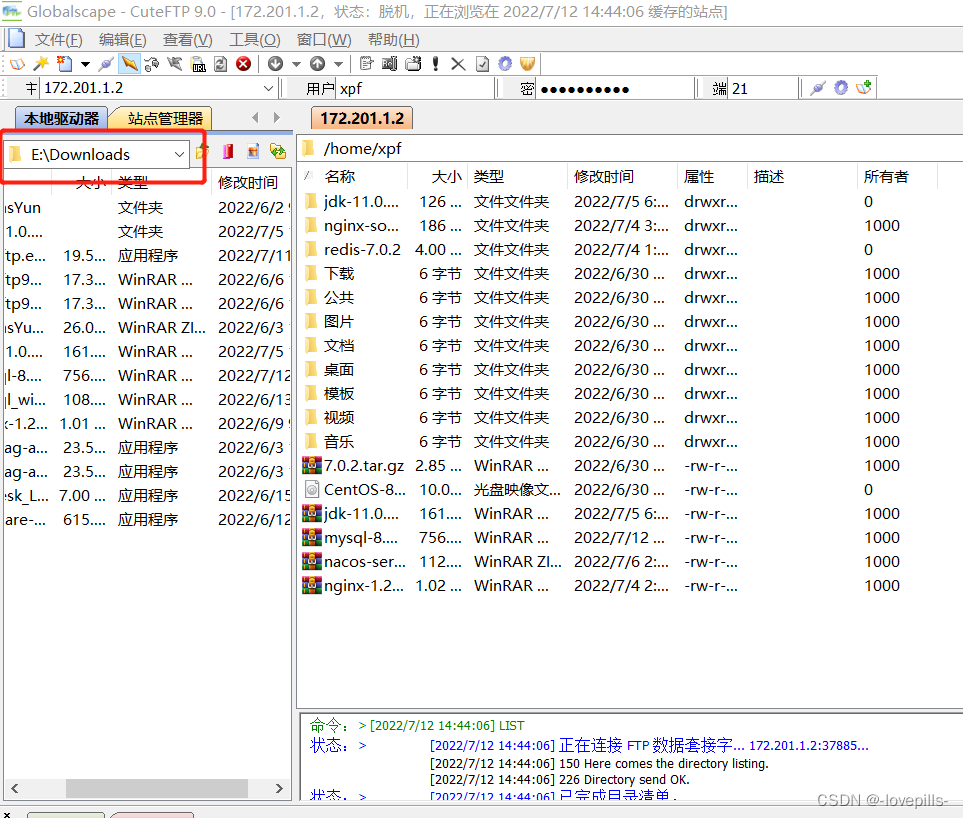Image resolution: width=963 pixels, height=818 pixels.
Task: Click the delete X toolbar icon
Action: click(x=458, y=64)
